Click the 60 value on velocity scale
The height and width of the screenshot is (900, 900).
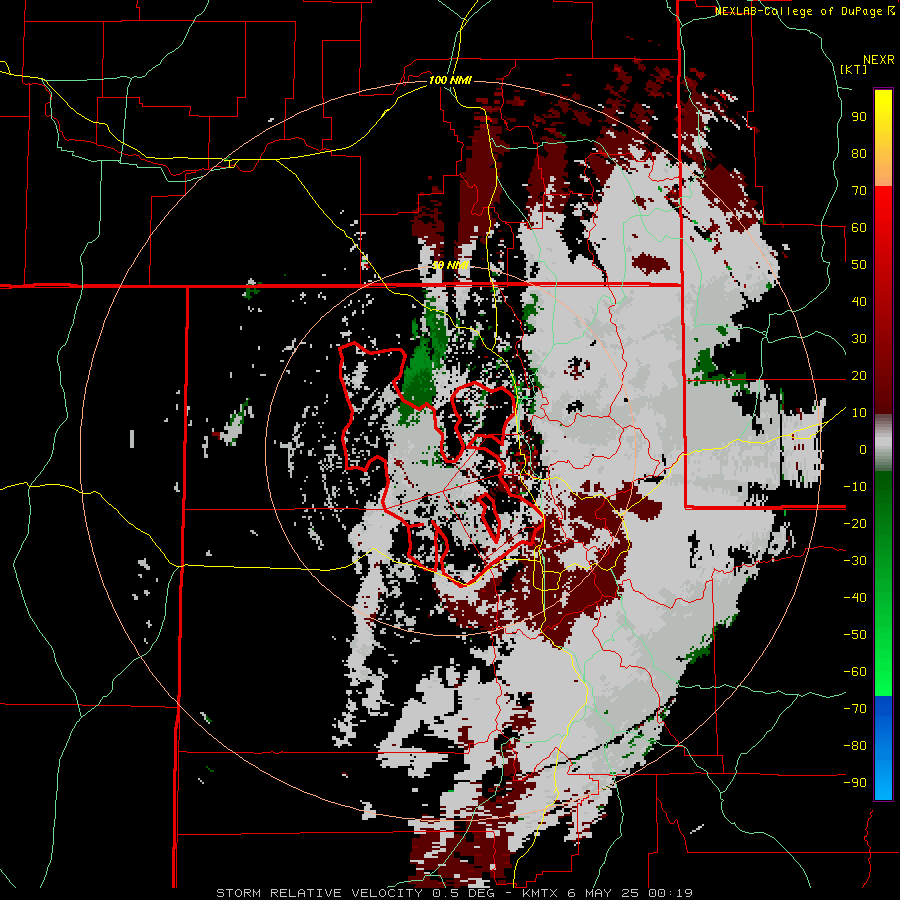coord(859,228)
